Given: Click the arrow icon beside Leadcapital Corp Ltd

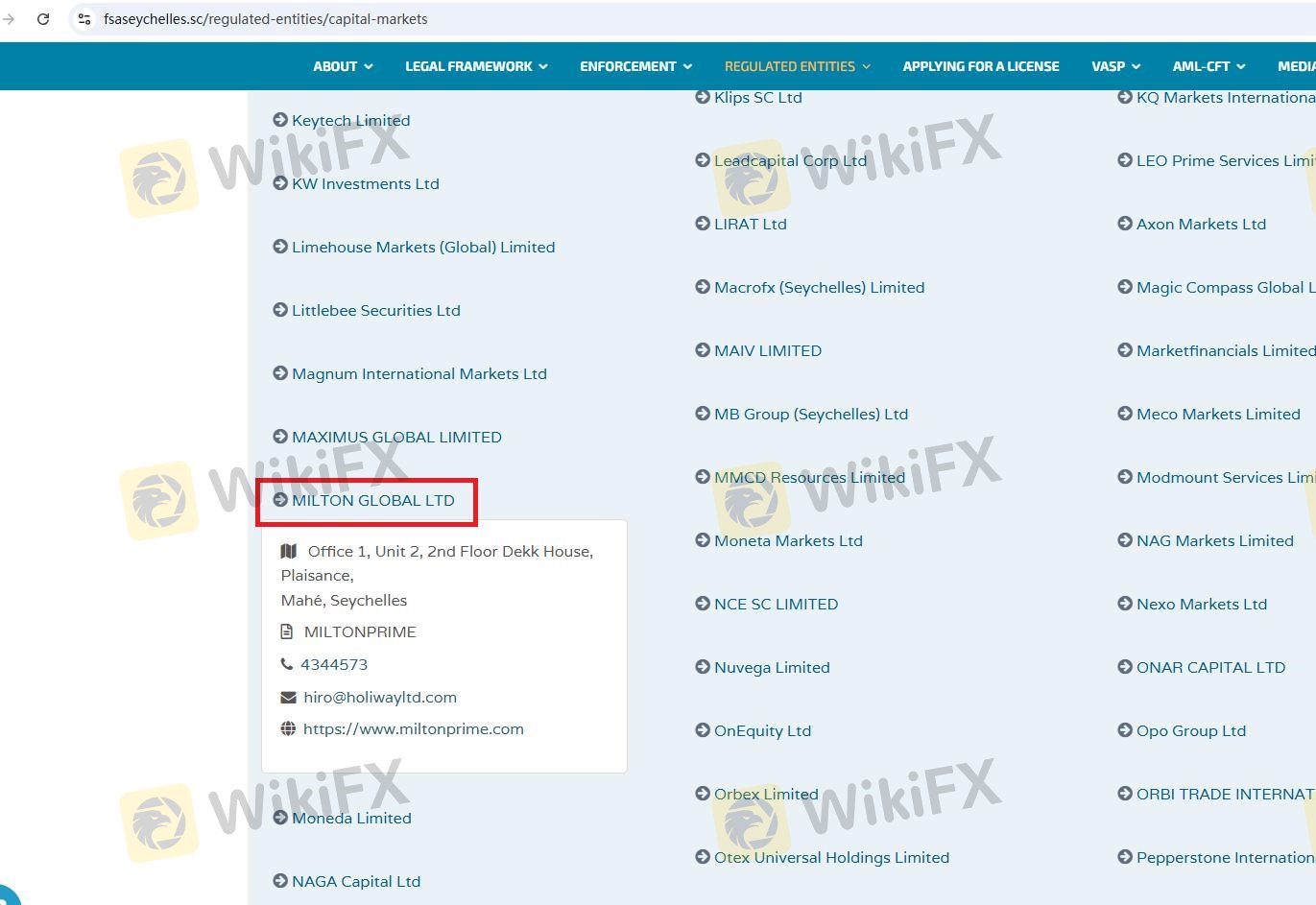Looking at the screenshot, I should [703, 160].
